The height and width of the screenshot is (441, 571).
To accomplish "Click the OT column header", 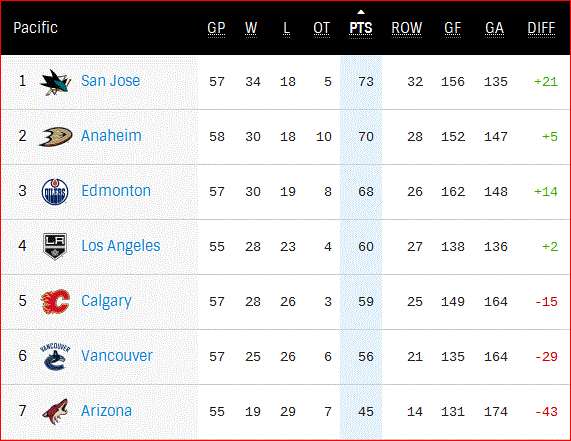I will tap(322, 28).
